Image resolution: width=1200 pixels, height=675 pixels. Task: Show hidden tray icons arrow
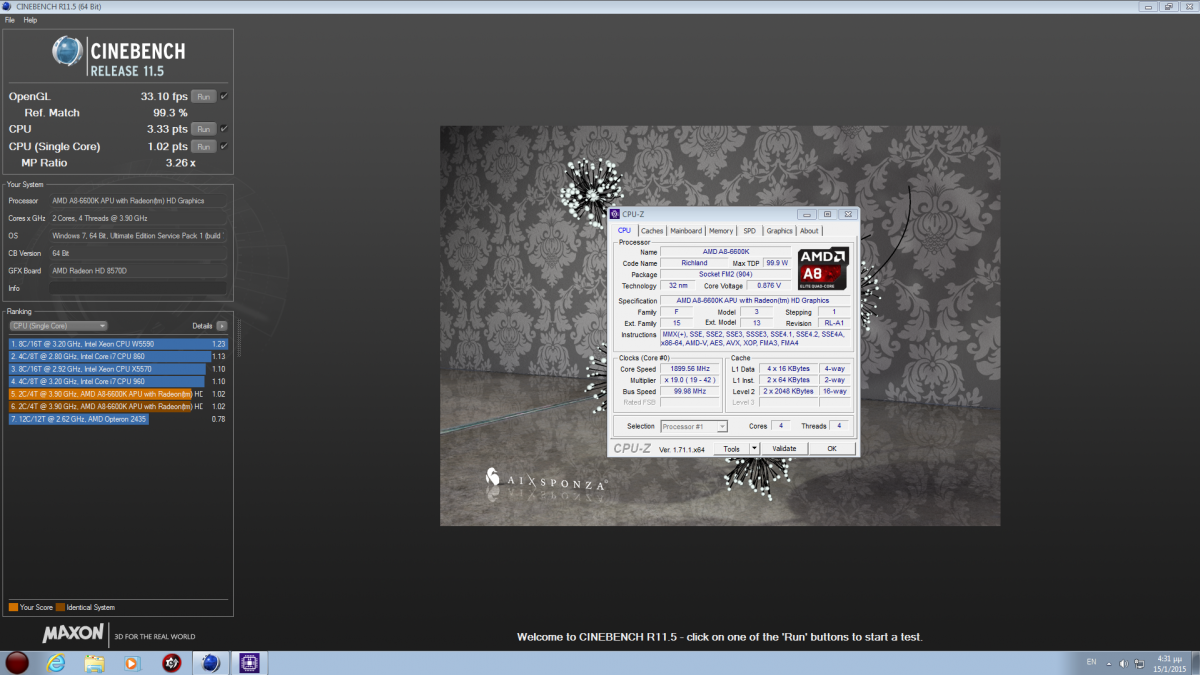1109,663
